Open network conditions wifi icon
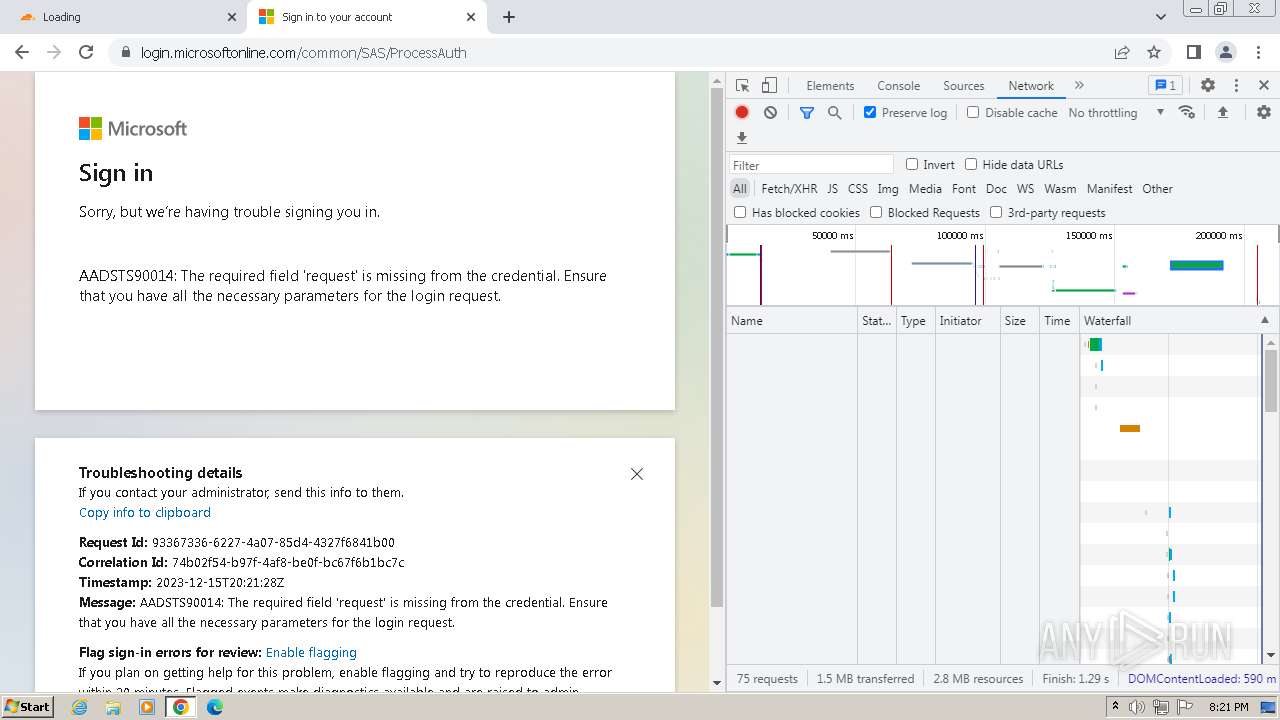The width and height of the screenshot is (1280, 720). (1187, 112)
